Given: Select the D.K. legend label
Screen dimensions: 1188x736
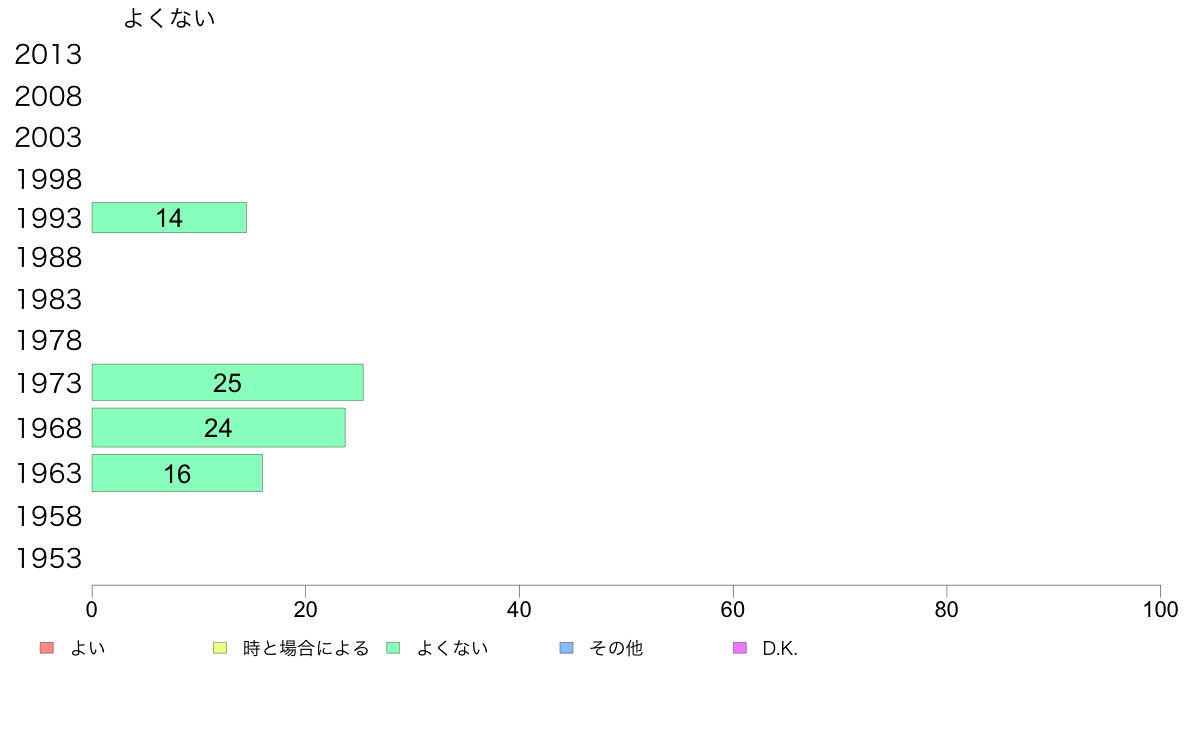Looking at the screenshot, I should [x=779, y=648].
